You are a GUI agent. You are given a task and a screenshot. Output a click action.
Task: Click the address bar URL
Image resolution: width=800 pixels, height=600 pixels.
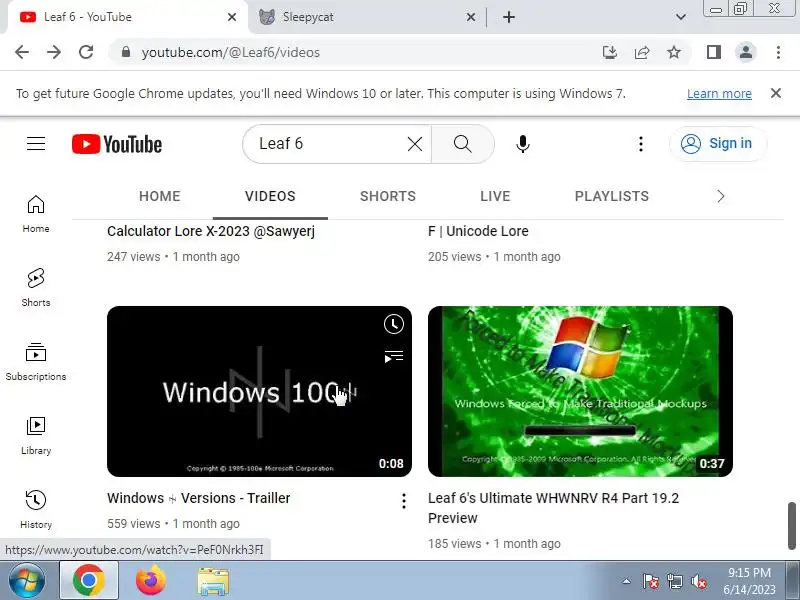coord(231,52)
